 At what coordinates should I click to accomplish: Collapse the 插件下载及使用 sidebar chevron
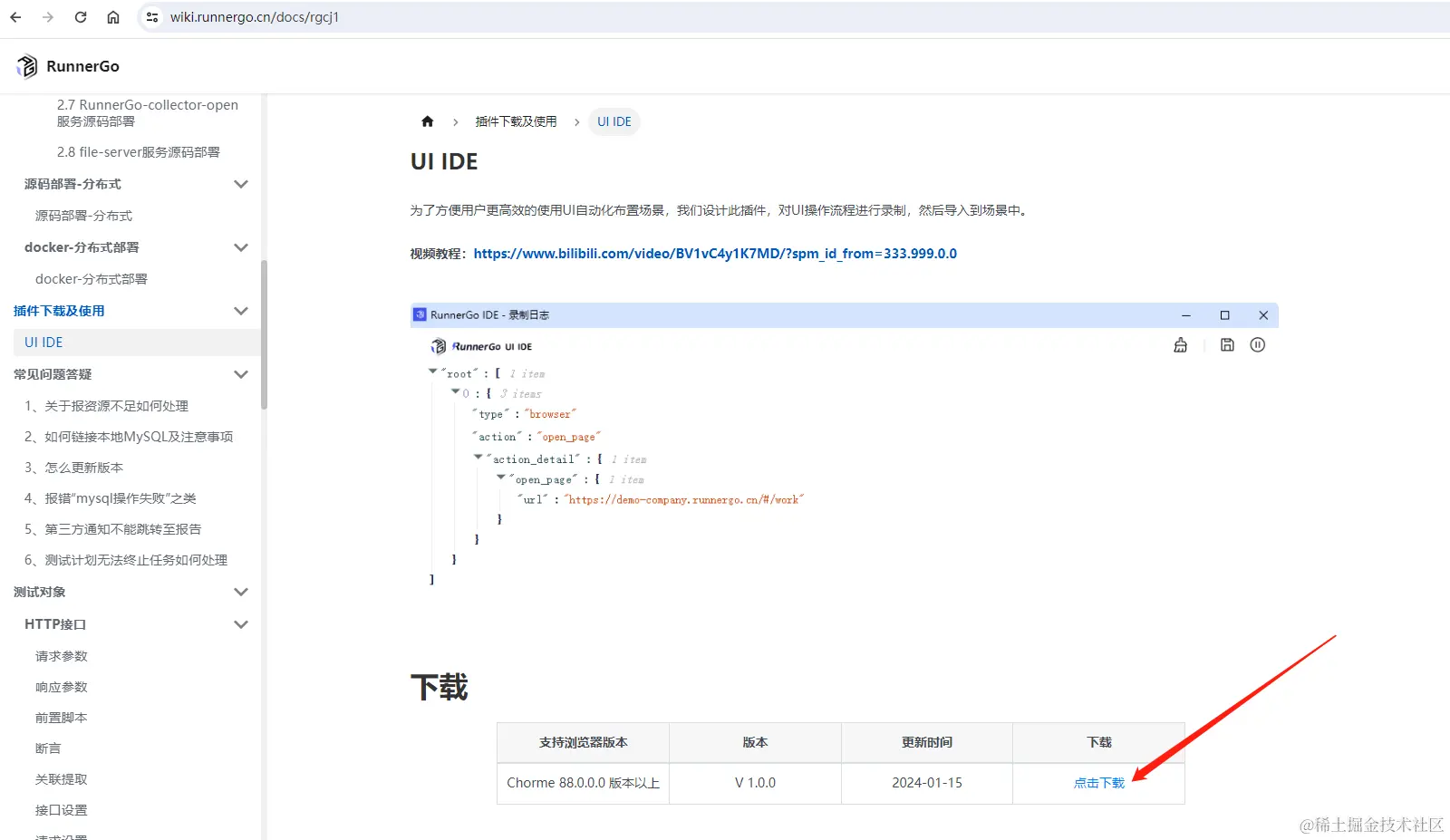[241, 311]
